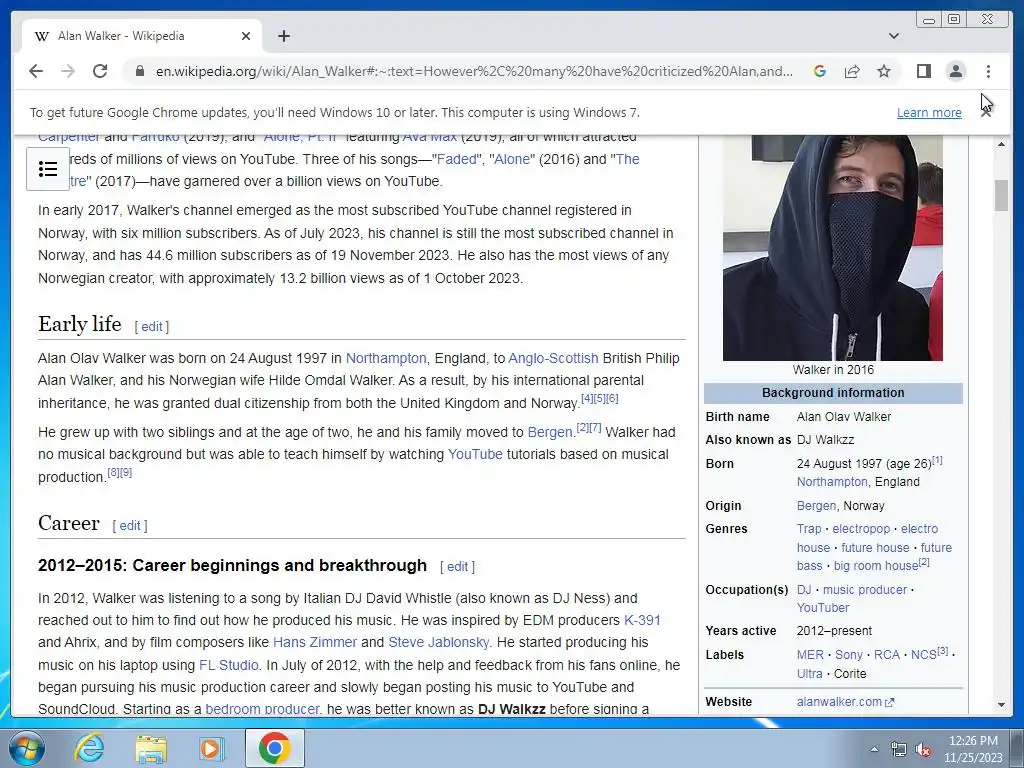Click the vertical scrollbar thumb
The width and height of the screenshot is (1024, 768).
click(x=1001, y=195)
